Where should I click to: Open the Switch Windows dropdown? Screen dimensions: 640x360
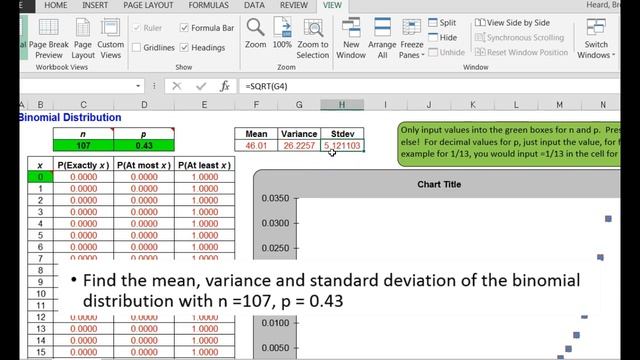(x=596, y=39)
